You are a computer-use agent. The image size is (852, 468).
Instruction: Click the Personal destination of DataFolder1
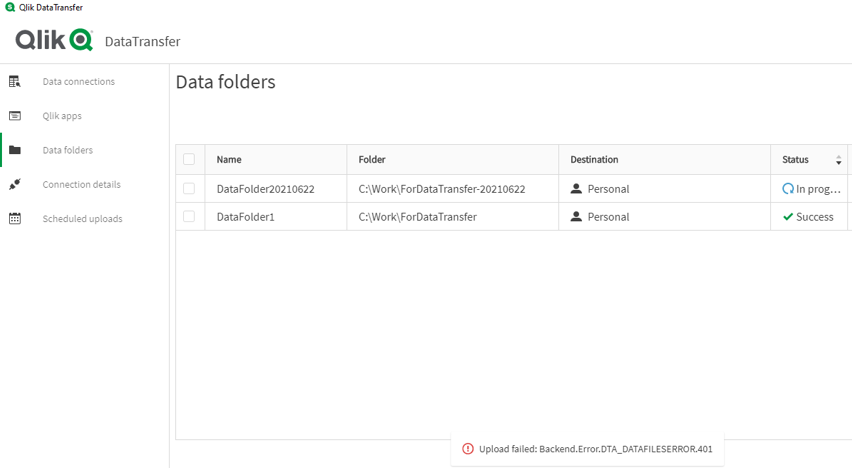(607, 217)
